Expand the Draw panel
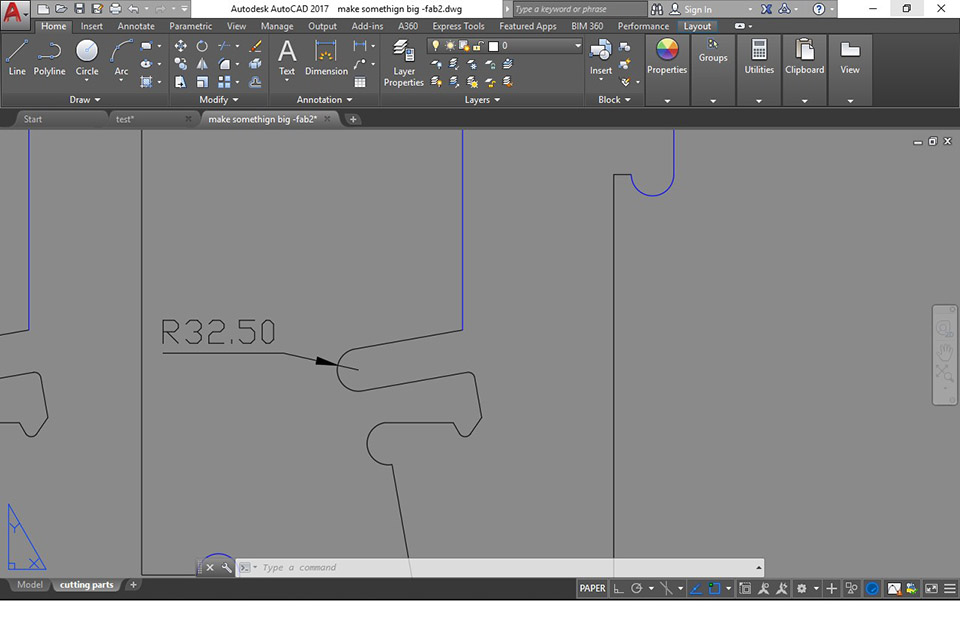This screenshot has width=960, height=620. pyautogui.click(x=84, y=99)
